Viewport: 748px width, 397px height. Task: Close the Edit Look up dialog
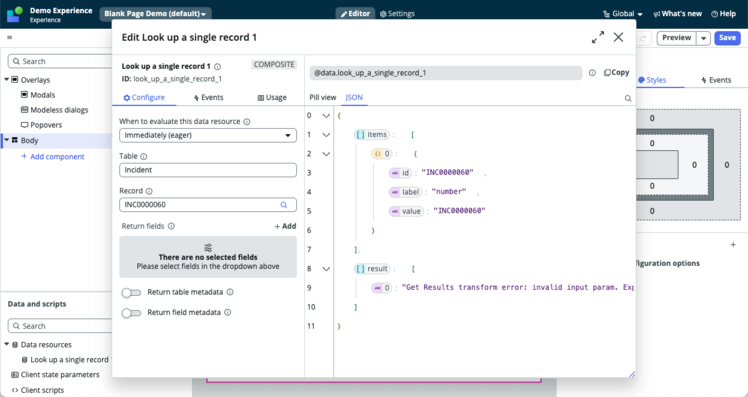coord(618,37)
